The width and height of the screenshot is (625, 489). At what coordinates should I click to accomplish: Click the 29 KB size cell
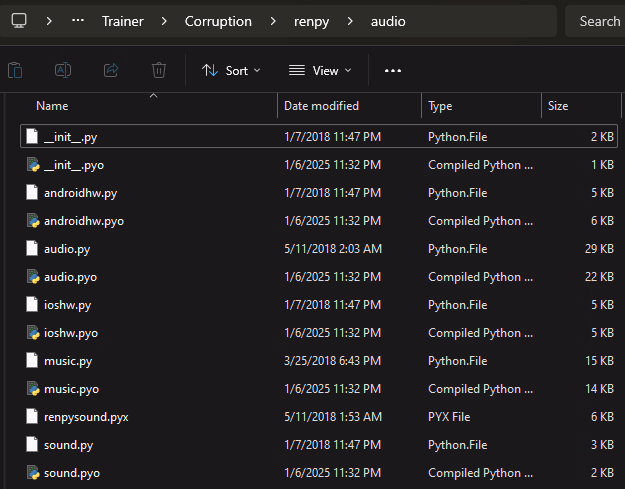tap(599, 249)
